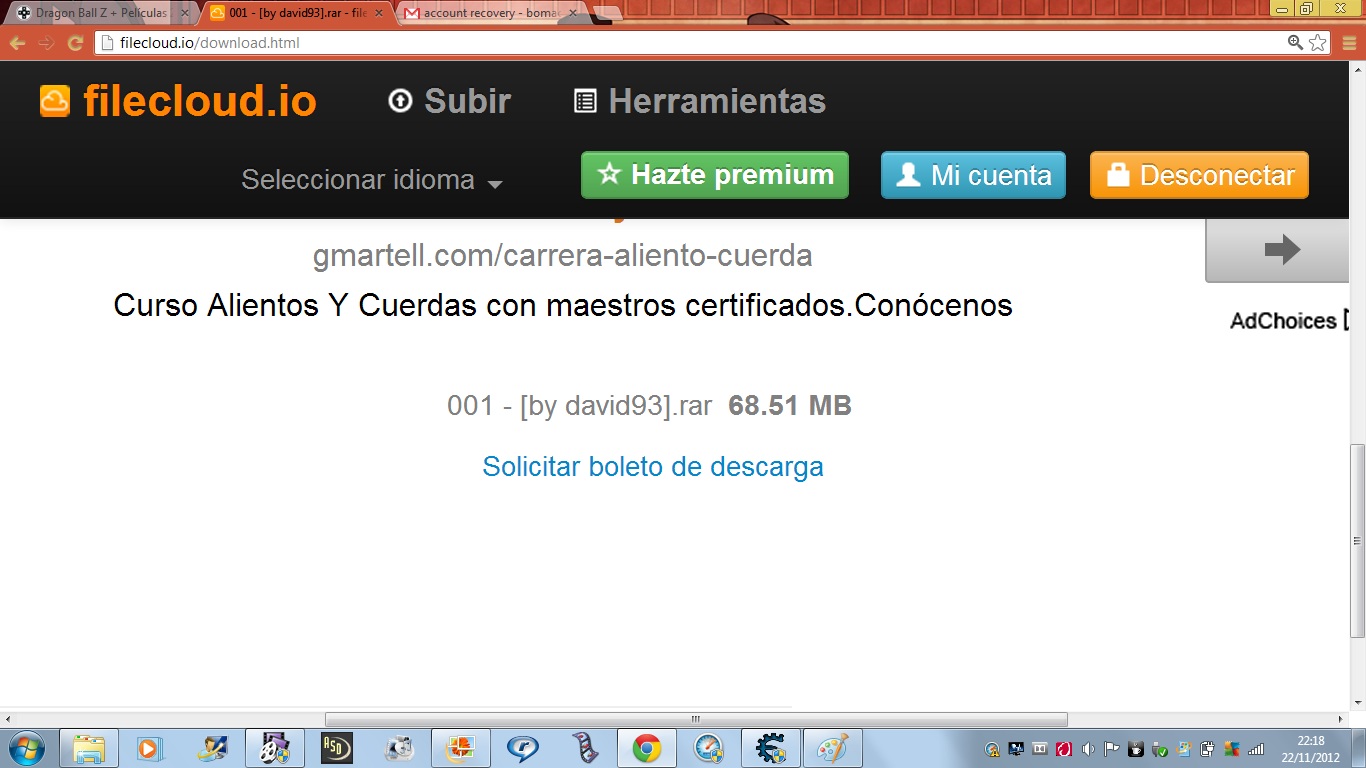Click the vertical scrollbar down arrow

[x=1357, y=703]
